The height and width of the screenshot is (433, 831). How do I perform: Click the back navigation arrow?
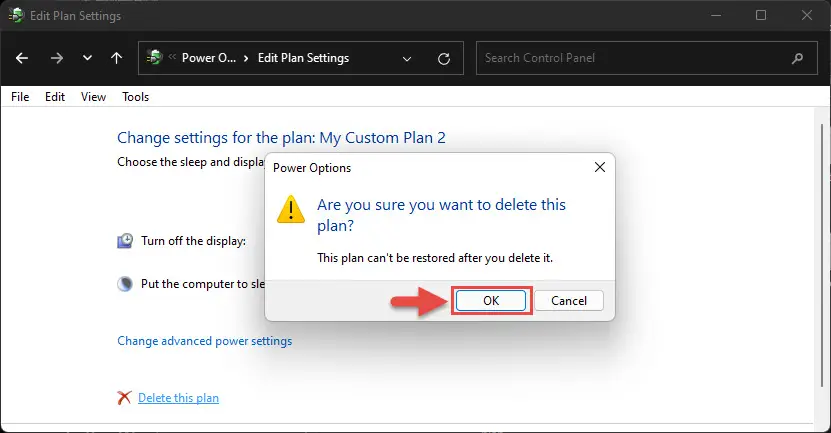coord(22,58)
